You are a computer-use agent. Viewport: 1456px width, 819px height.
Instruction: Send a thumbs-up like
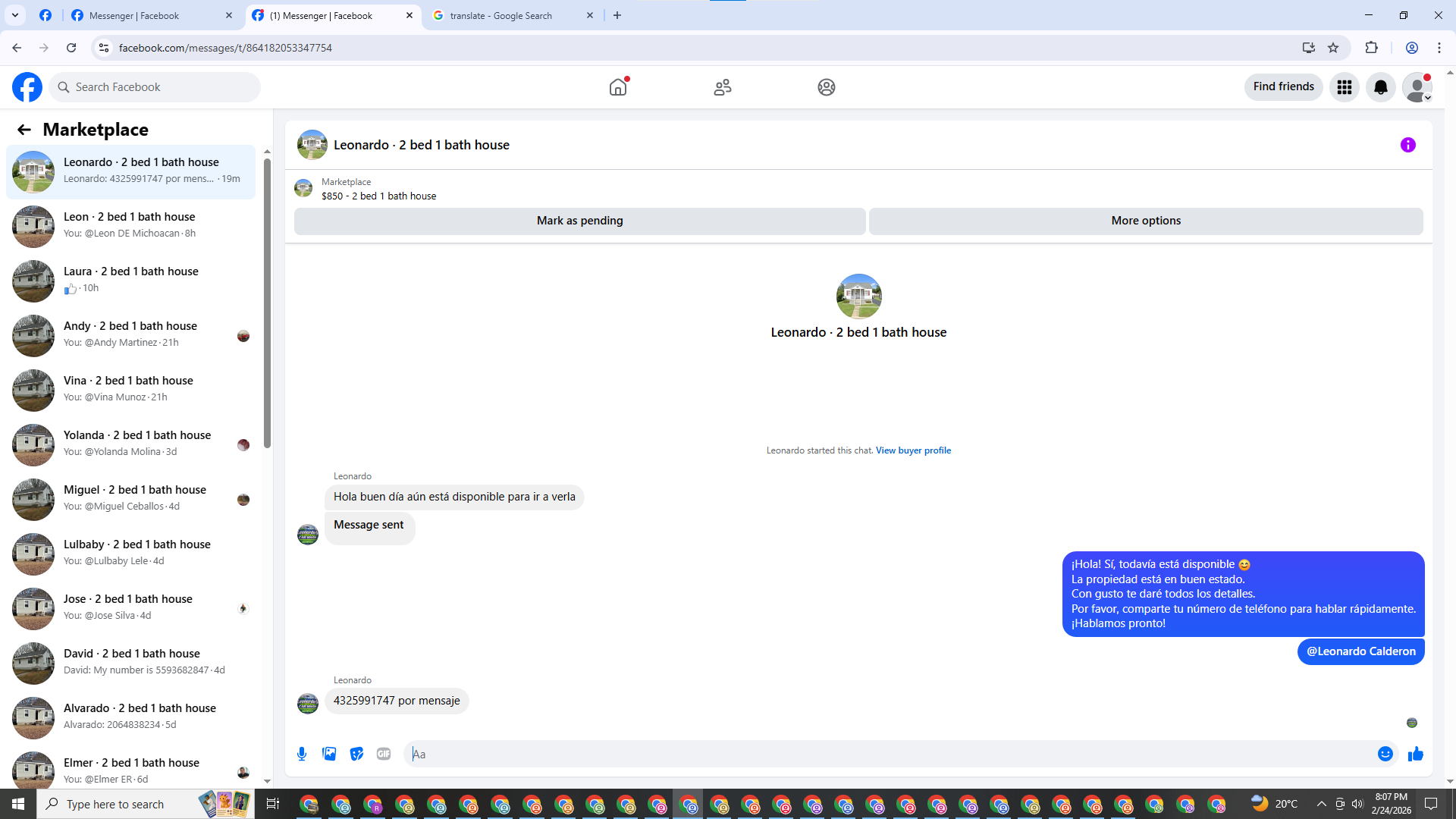point(1415,754)
